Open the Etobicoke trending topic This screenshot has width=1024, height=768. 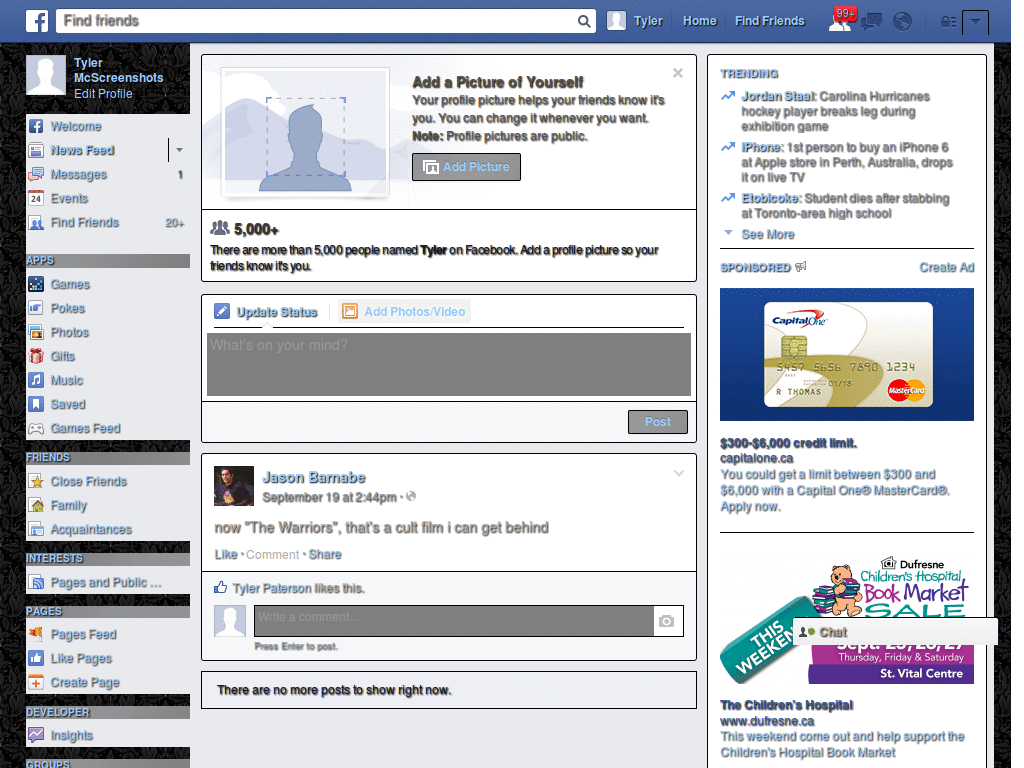(771, 199)
